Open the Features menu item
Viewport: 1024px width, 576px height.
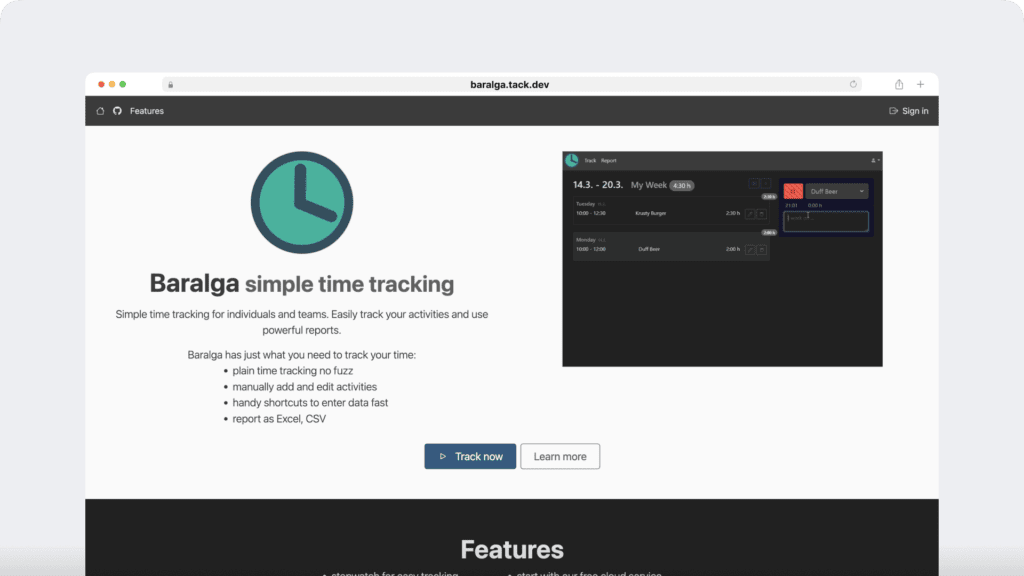coord(146,111)
